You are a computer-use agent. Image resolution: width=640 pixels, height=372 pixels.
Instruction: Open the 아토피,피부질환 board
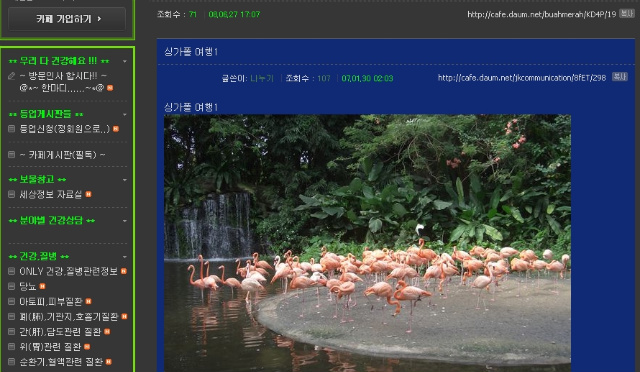51,301
